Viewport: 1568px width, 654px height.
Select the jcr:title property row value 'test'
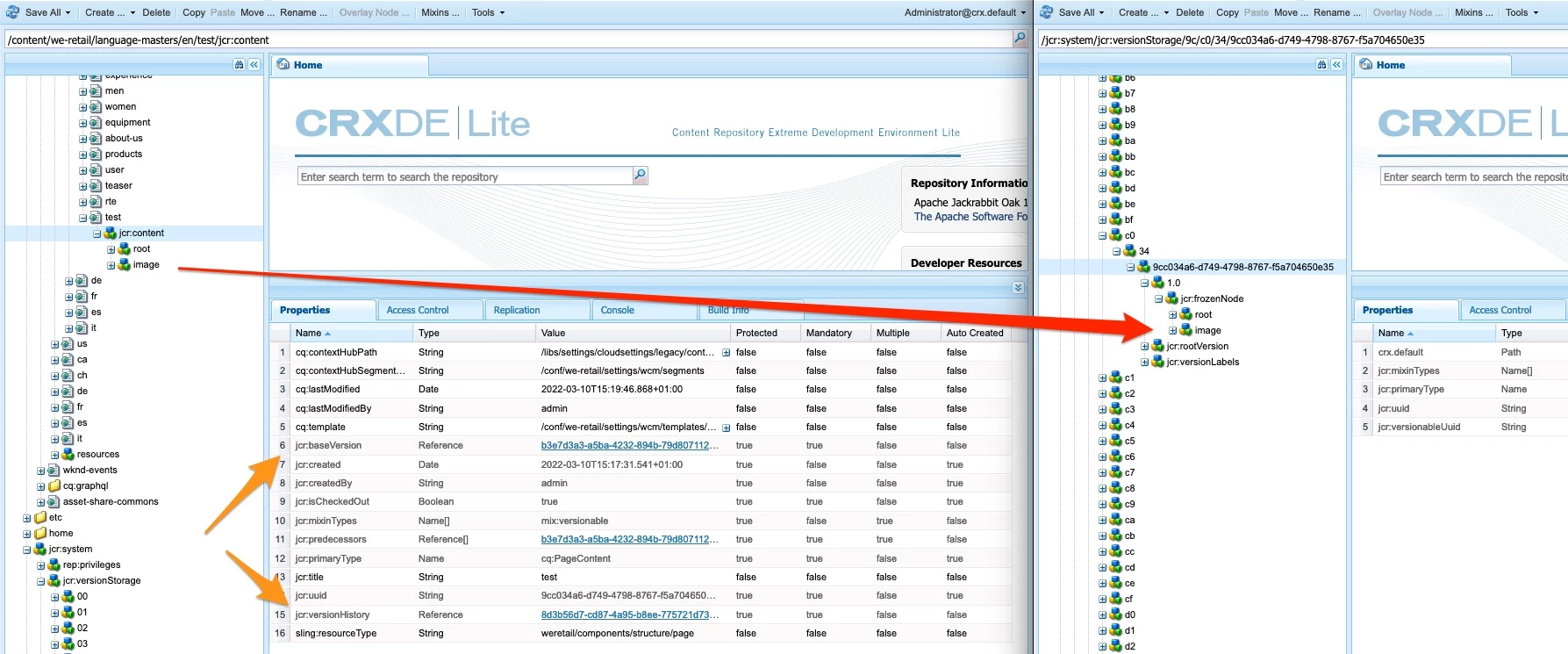point(549,578)
